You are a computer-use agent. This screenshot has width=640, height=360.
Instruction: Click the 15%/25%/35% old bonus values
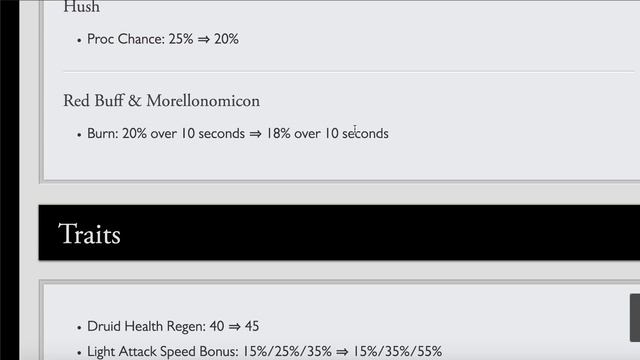click(287, 351)
